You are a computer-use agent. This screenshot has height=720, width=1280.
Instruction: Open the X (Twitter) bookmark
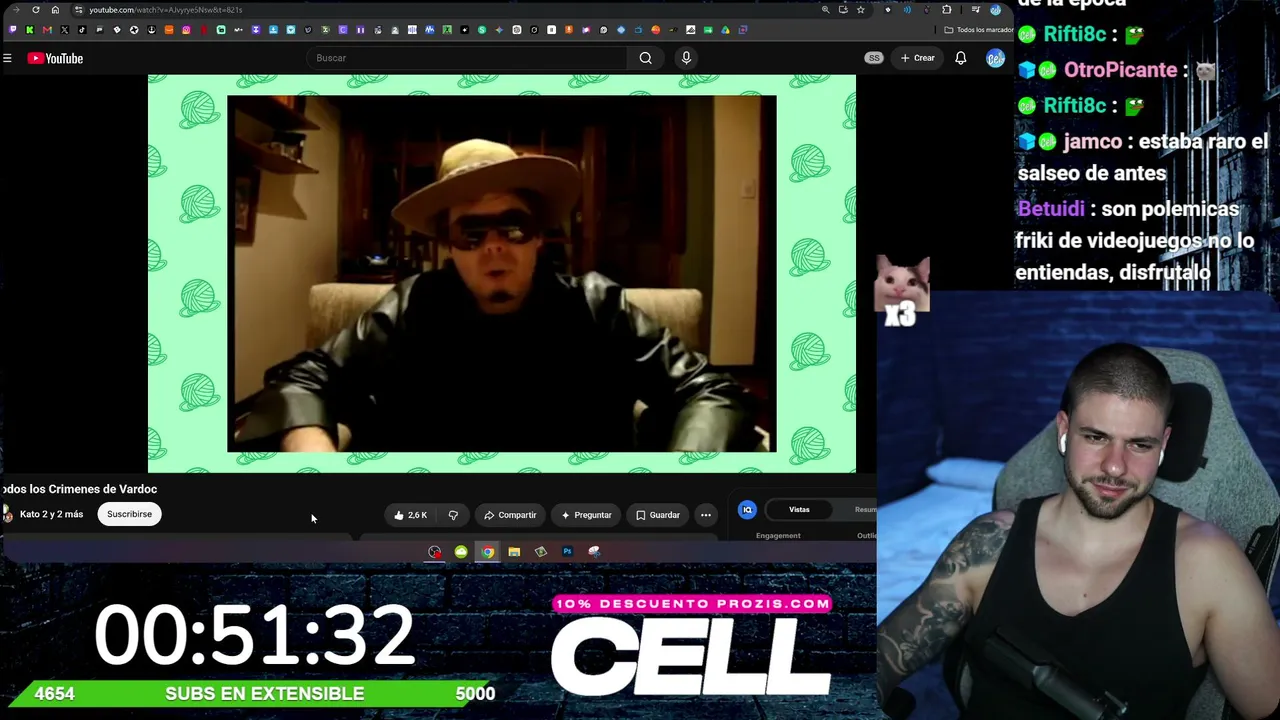pyautogui.click(x=64, y=30)
